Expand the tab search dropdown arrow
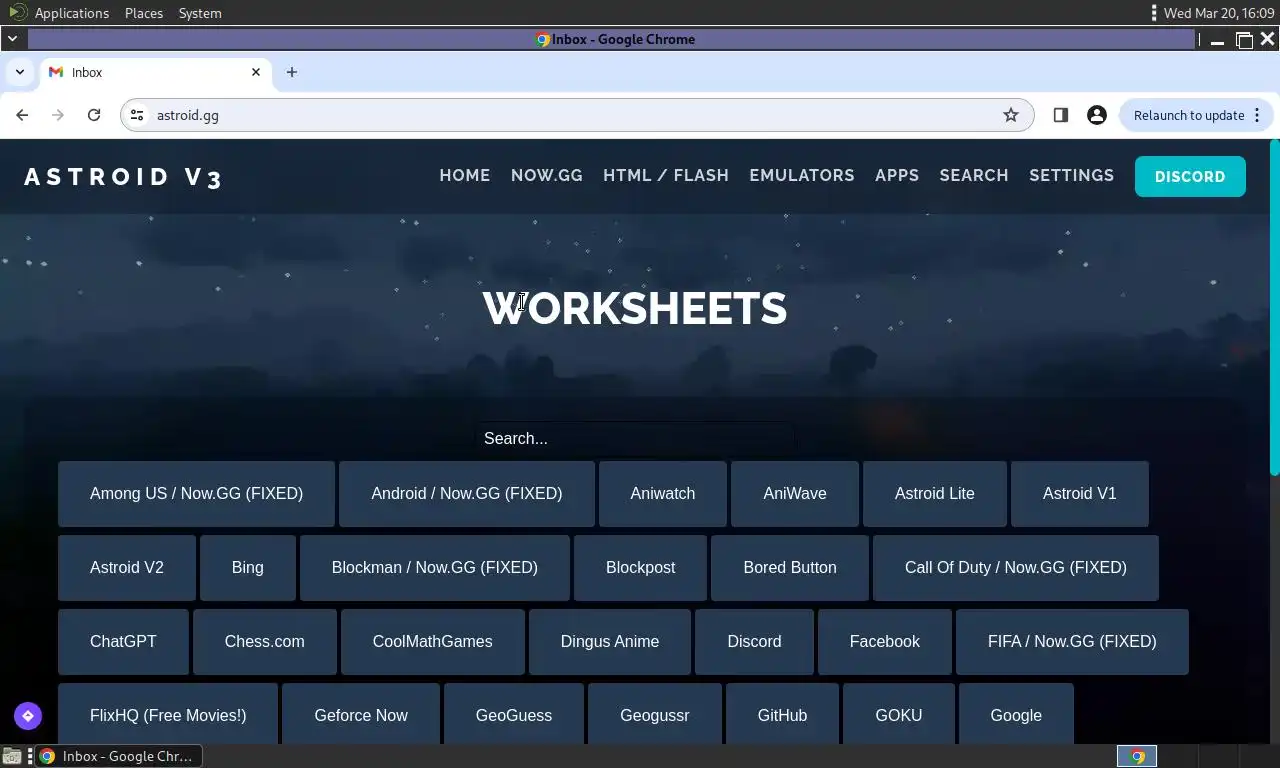This screenshot has width=1280, height=768. (x=19, y=72)
